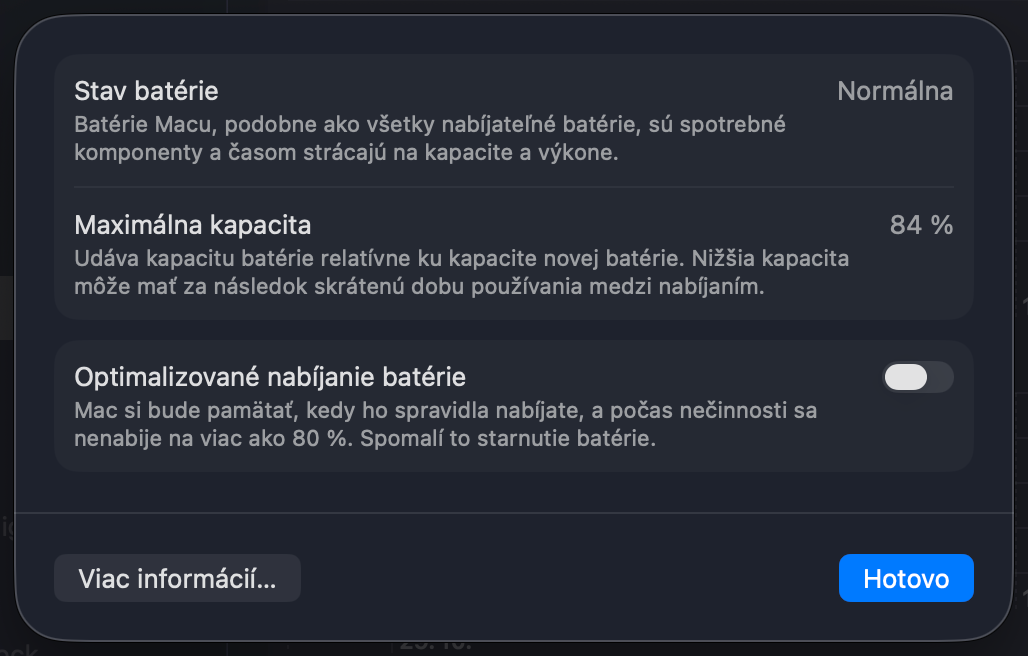Click the Optimalizované nabíjanie batérie label
Image resolution: width=1028 pixels, height=656 pixels.
coord(270,377)
